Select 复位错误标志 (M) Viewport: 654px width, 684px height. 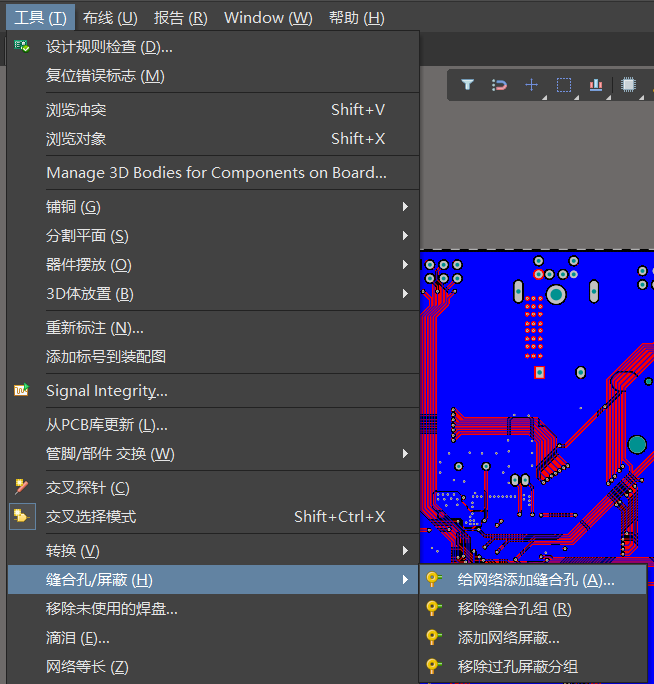pyautogui.click(x=213, y=76)
